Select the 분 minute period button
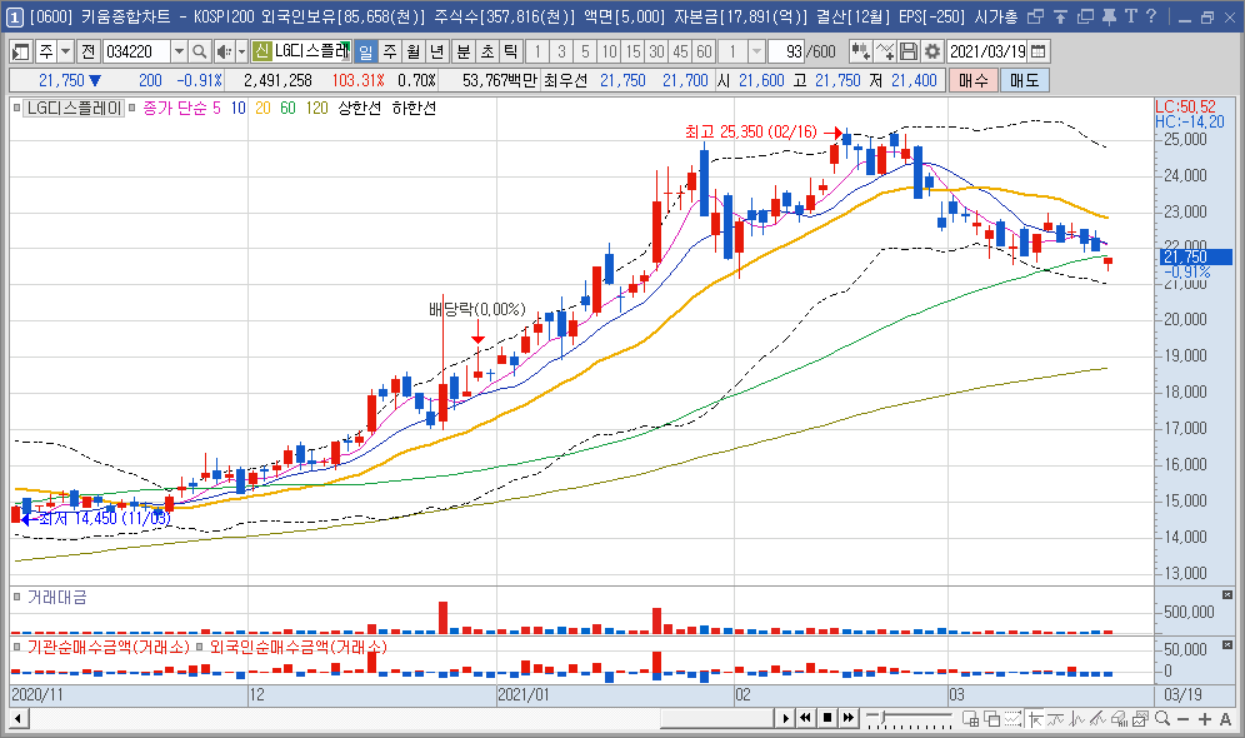The height and width of the screenshot is (738, 1245). tap(464, 52)
